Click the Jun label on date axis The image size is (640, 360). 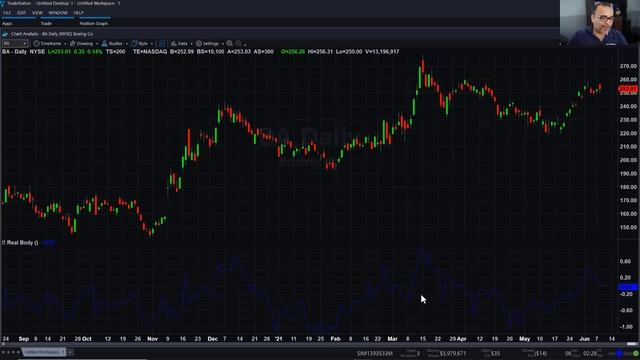coord(584,339)
